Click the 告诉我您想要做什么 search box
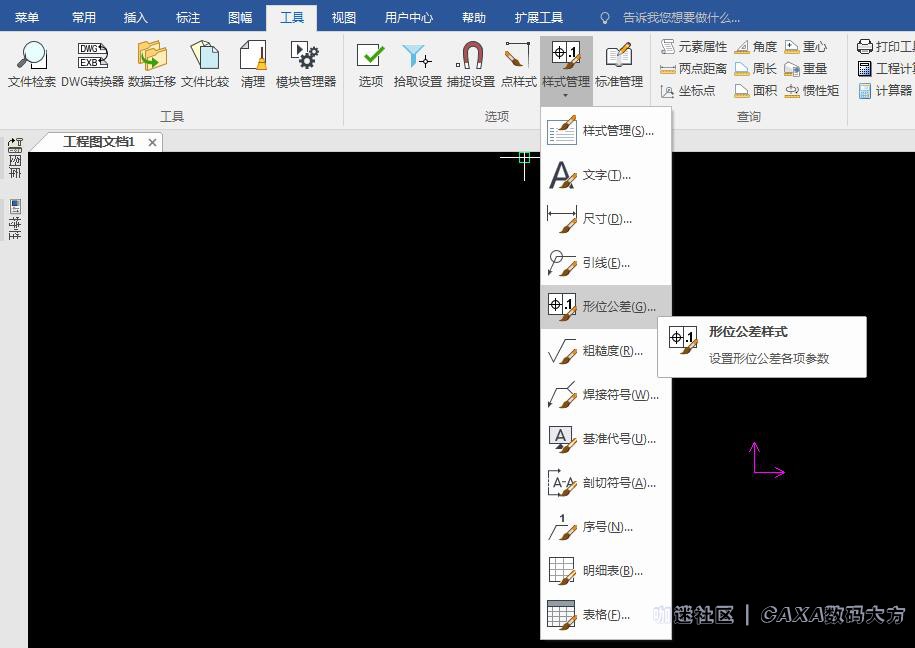This screenshot has width=915, height=648. [680, 18]
